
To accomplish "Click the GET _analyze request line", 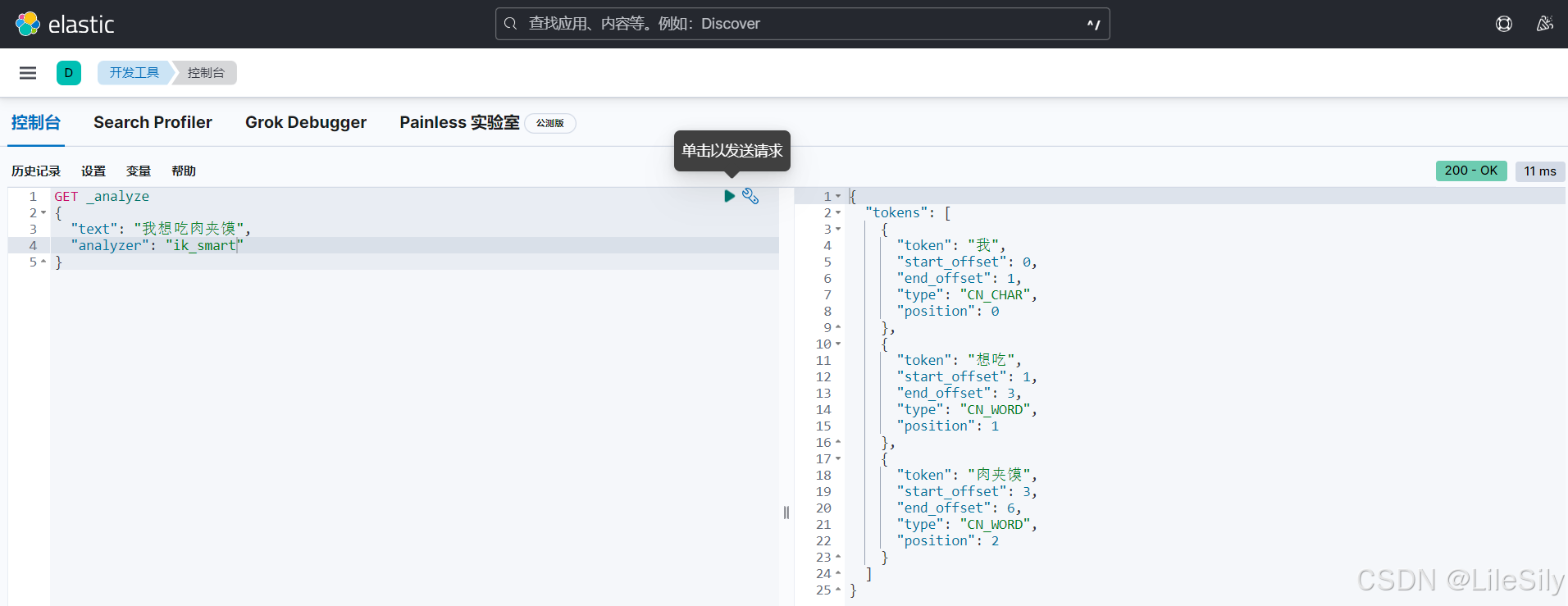I will (102, 197).
